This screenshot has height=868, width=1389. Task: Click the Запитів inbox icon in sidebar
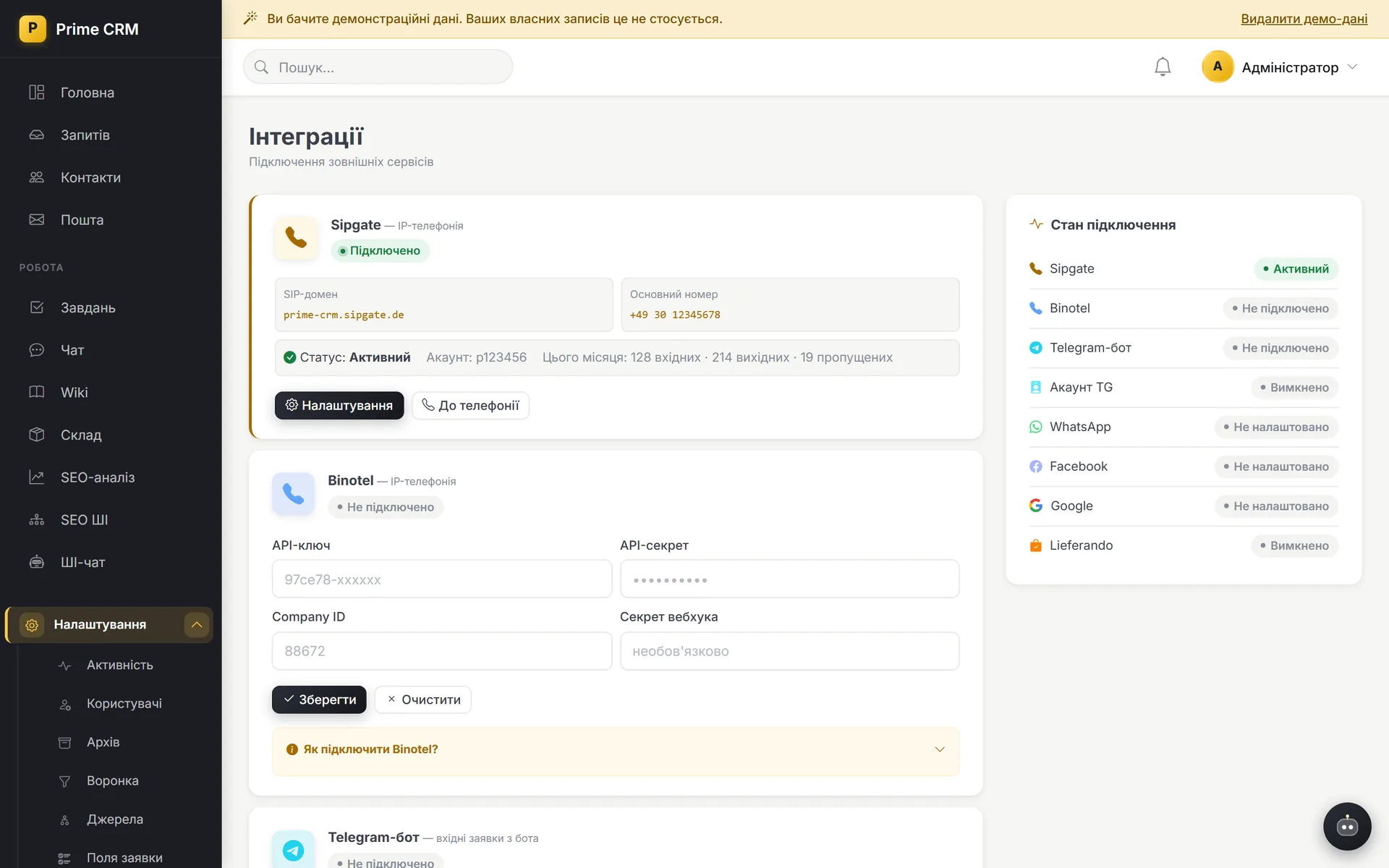[37, 135]
